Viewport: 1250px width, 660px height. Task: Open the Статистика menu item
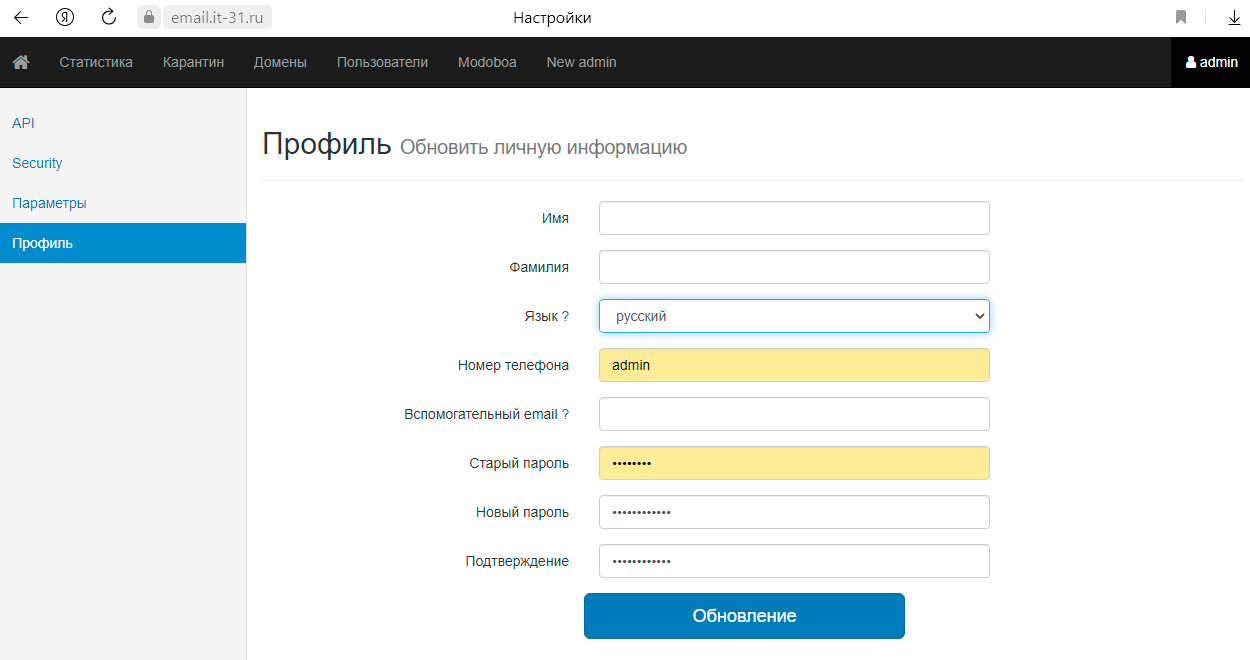[x=96, y=62]
